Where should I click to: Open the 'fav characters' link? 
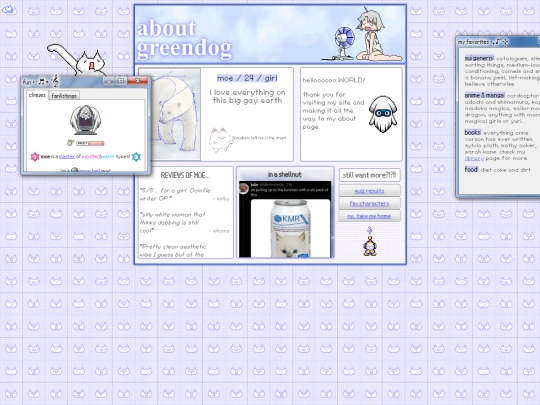pyautogui.click(x=369, y=204)
